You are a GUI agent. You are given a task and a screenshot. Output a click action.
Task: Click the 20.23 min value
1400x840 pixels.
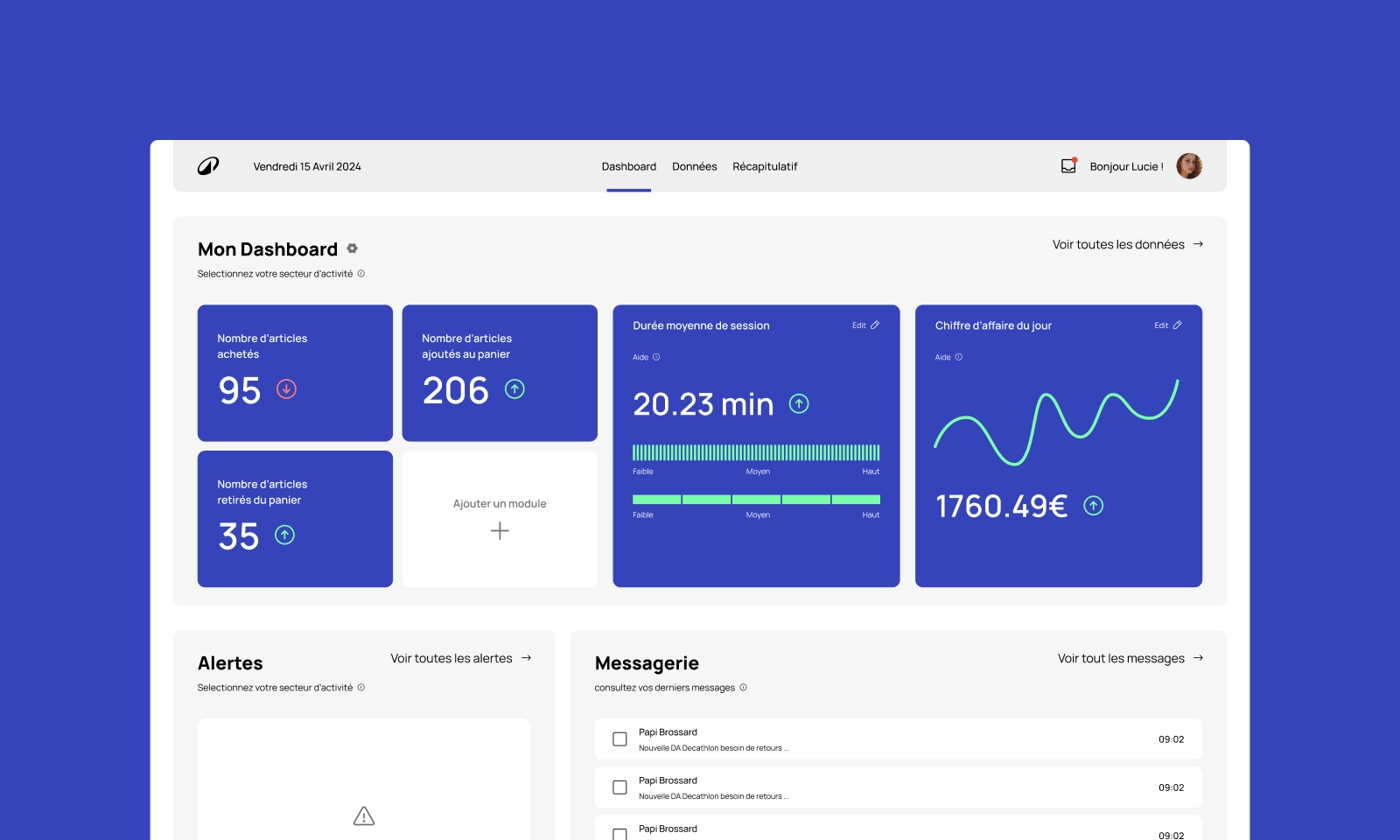click(703, 404)
